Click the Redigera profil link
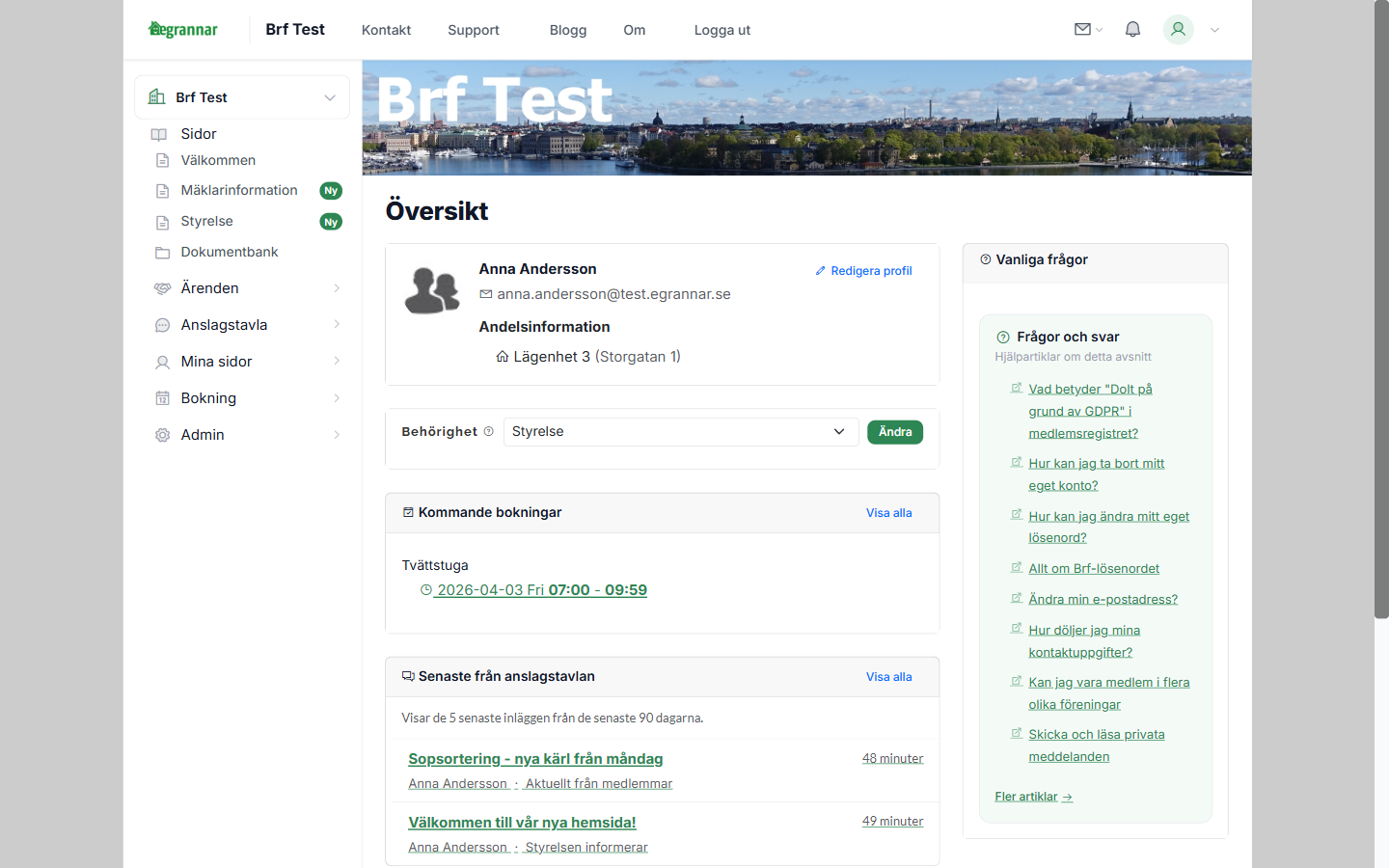Image resolution: width=1389 pixels, height=868 pixels. (863, 271)
